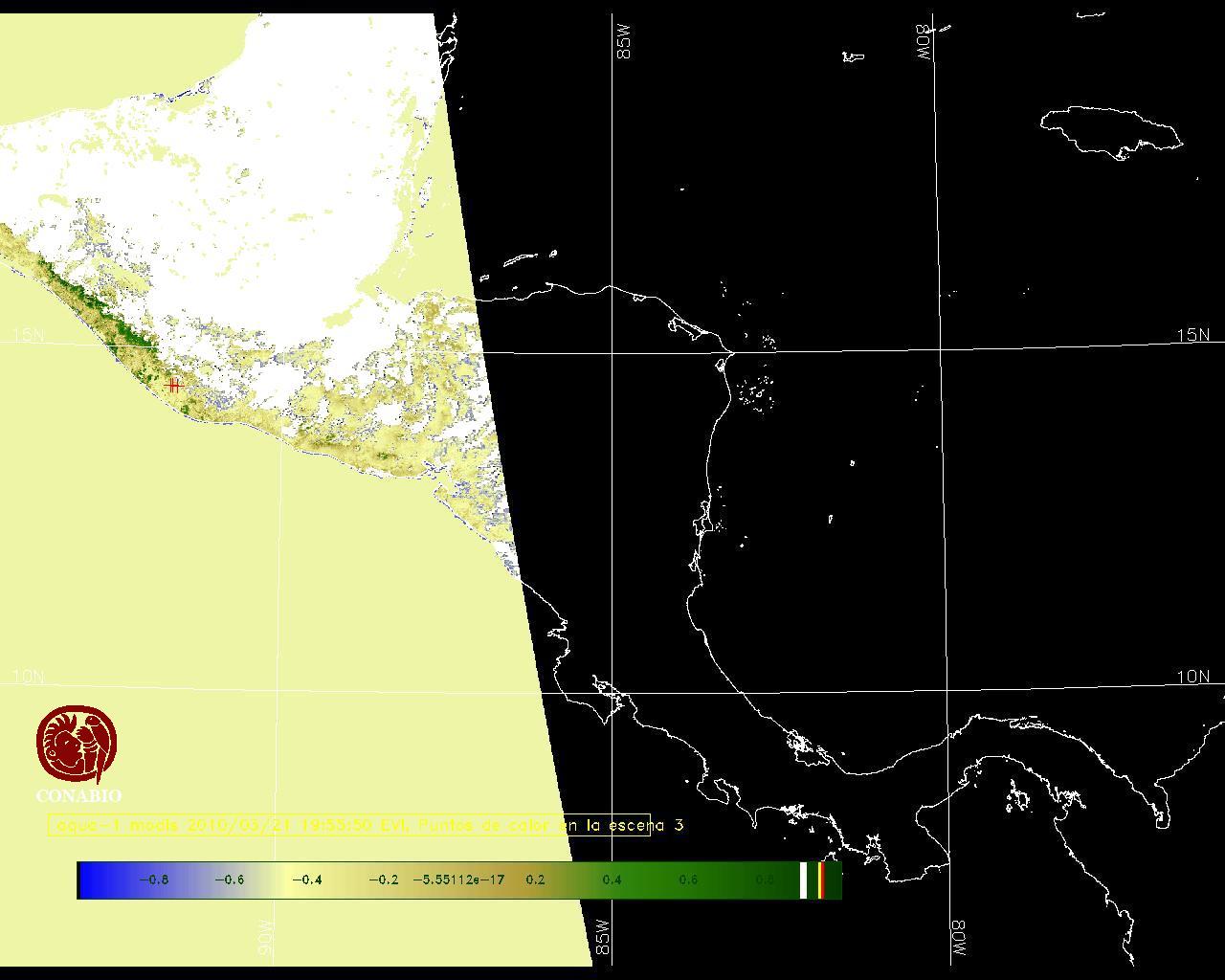
Task: Click the red-yellow stripe in the color bar
Action: [821, 880]
